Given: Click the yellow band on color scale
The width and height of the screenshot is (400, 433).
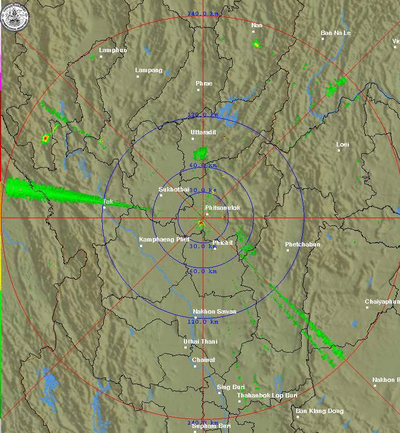Looking at the screenshot, I should pyautogui.click(x=1, y=261).
